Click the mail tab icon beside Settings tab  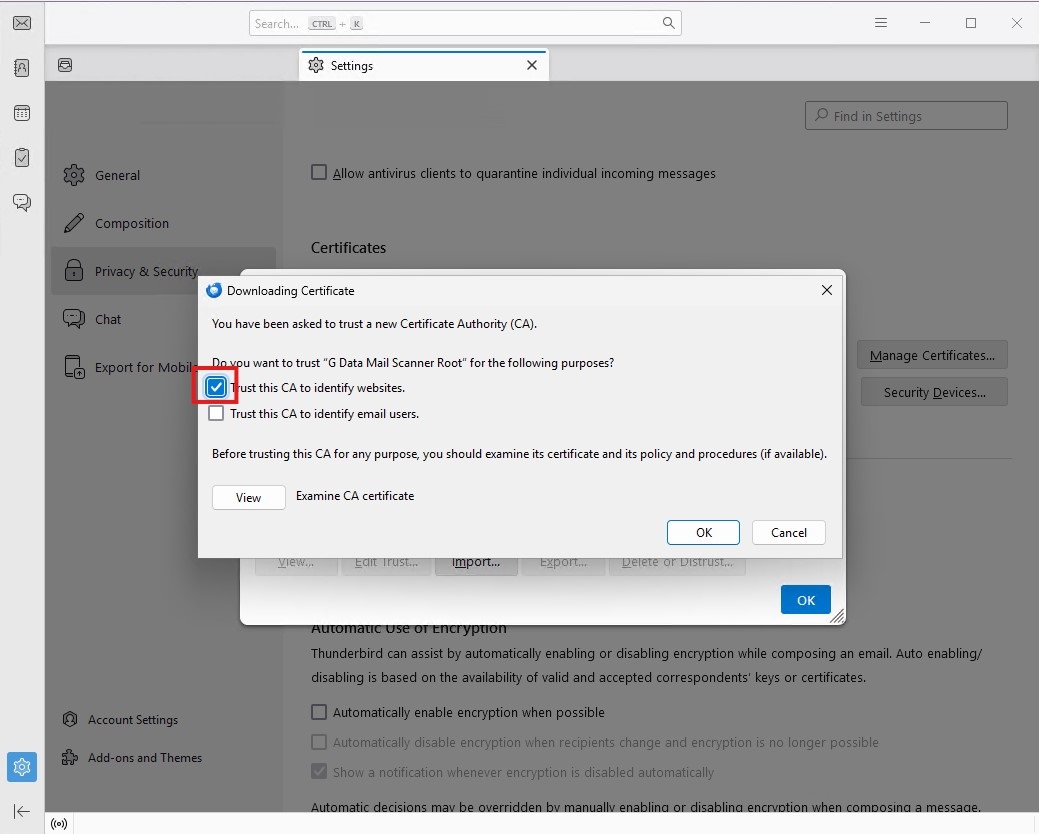pyautogui.click(x=65, y=65)
